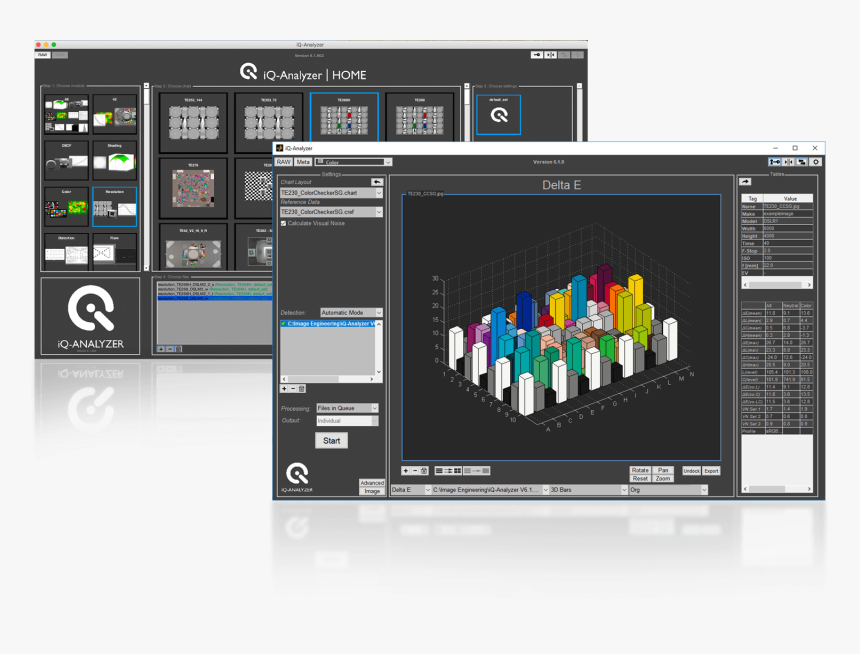Select the Distortion module thumbnail in HOME window
The width and height of the screenshot is (860, 654).
pyautogui.click(x=66, y=252)
